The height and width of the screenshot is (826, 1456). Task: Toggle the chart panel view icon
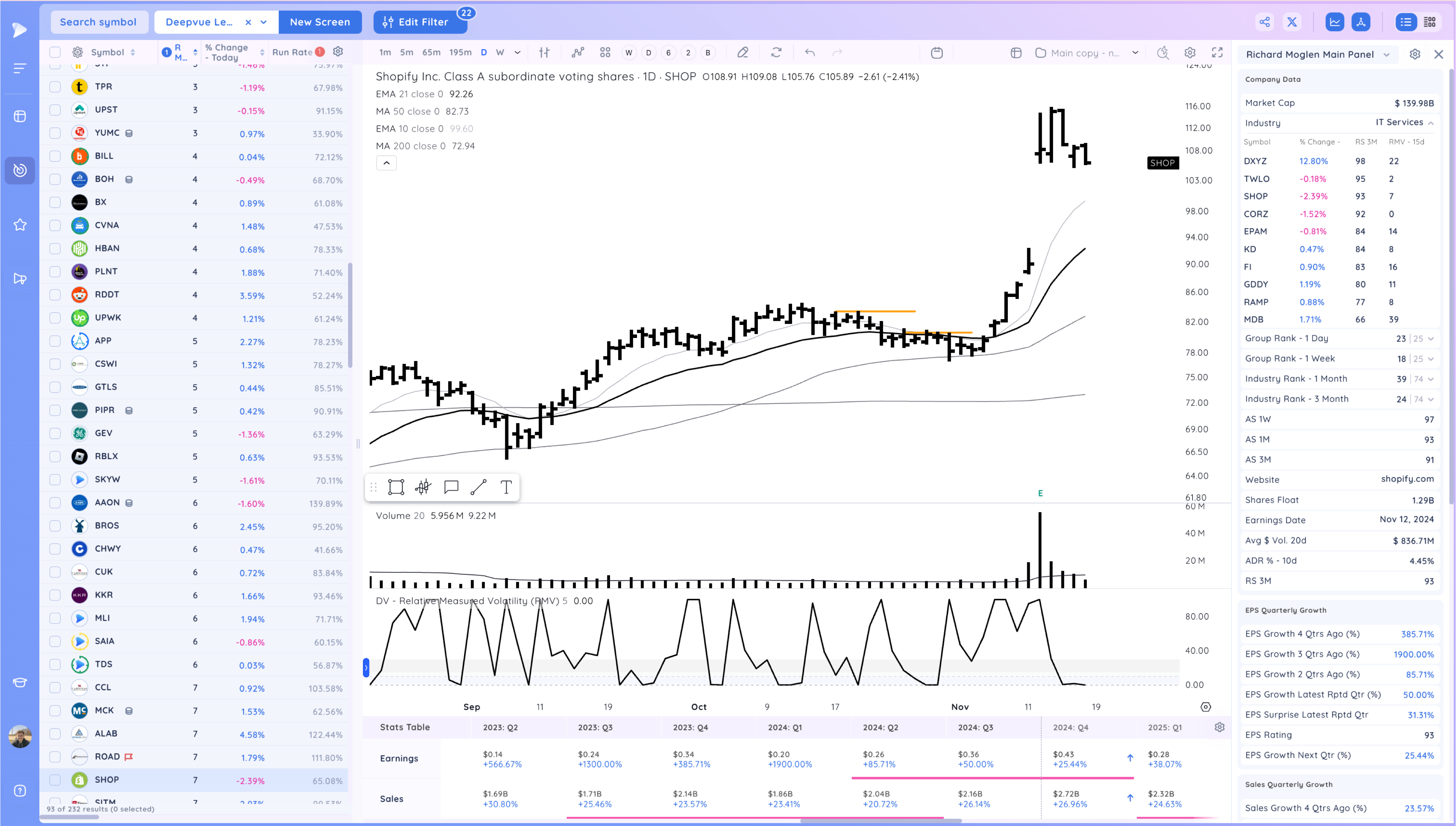point(1334,22)
